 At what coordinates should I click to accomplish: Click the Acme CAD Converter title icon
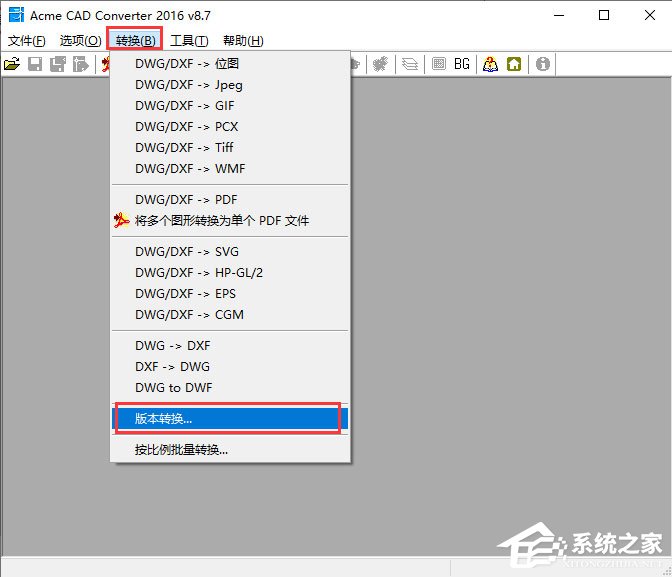(x=16, y=15)
